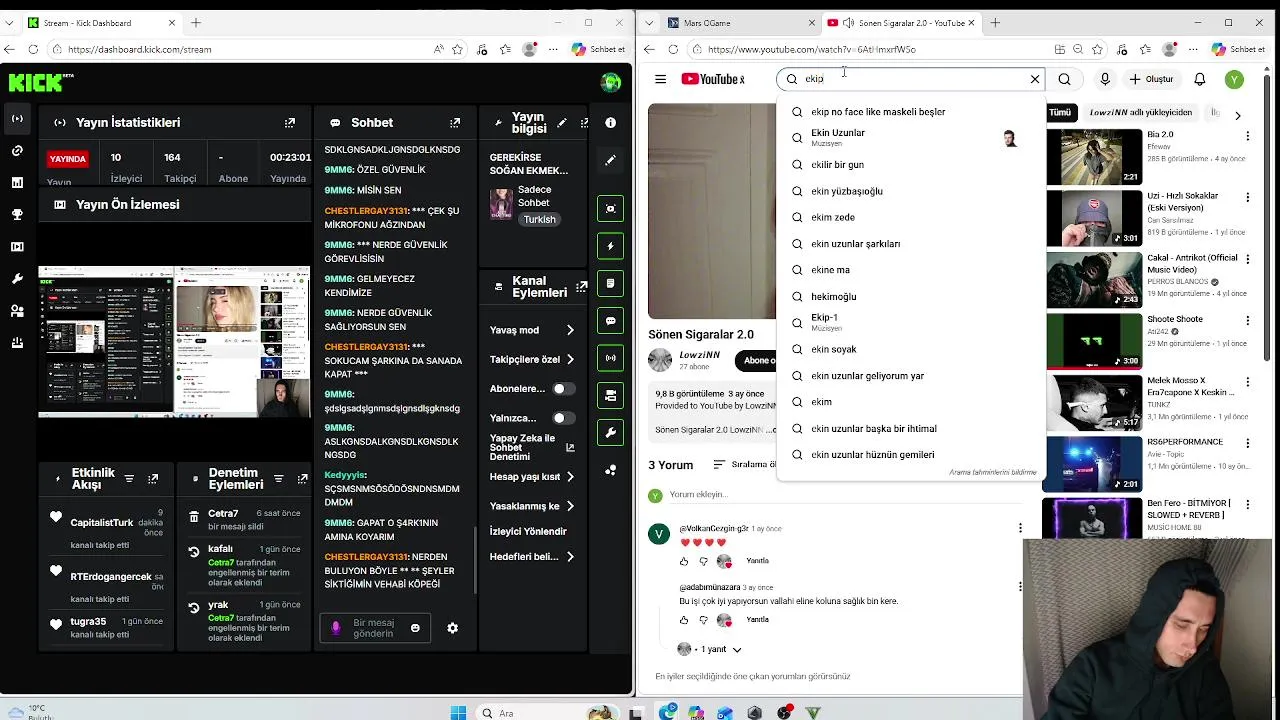The height and width of the screenshot is (720, 1280).
Task: Click the YouTube search magnifier button
Action: click(x=1064, y=79)
